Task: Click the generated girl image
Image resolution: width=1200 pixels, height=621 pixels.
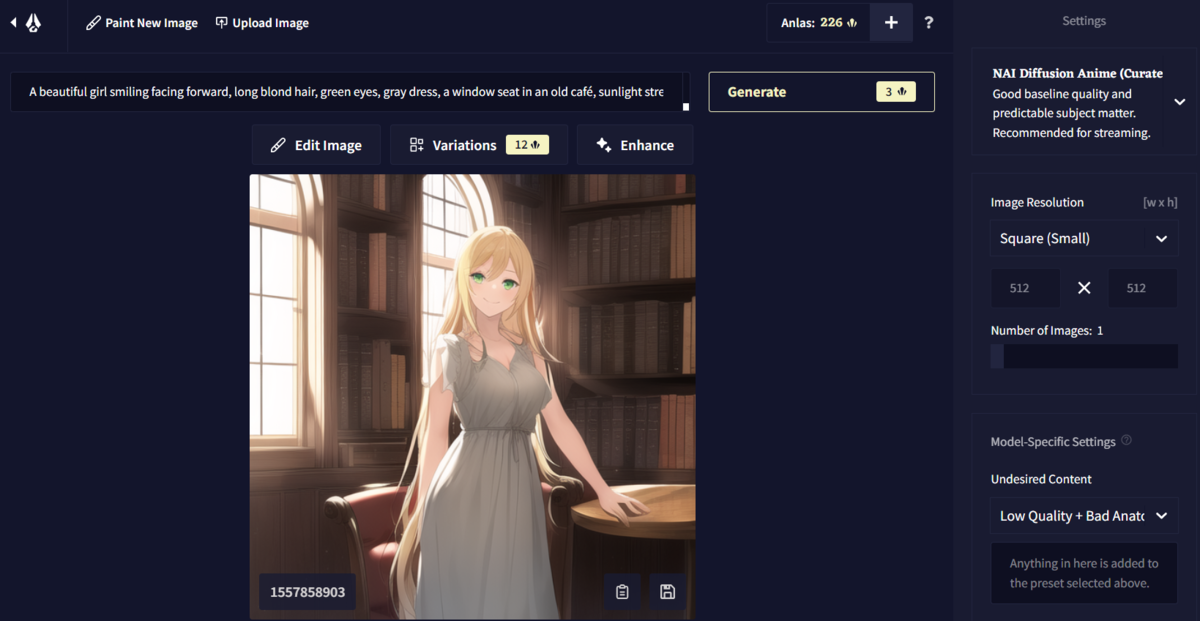Action: [x=472, y=396]
